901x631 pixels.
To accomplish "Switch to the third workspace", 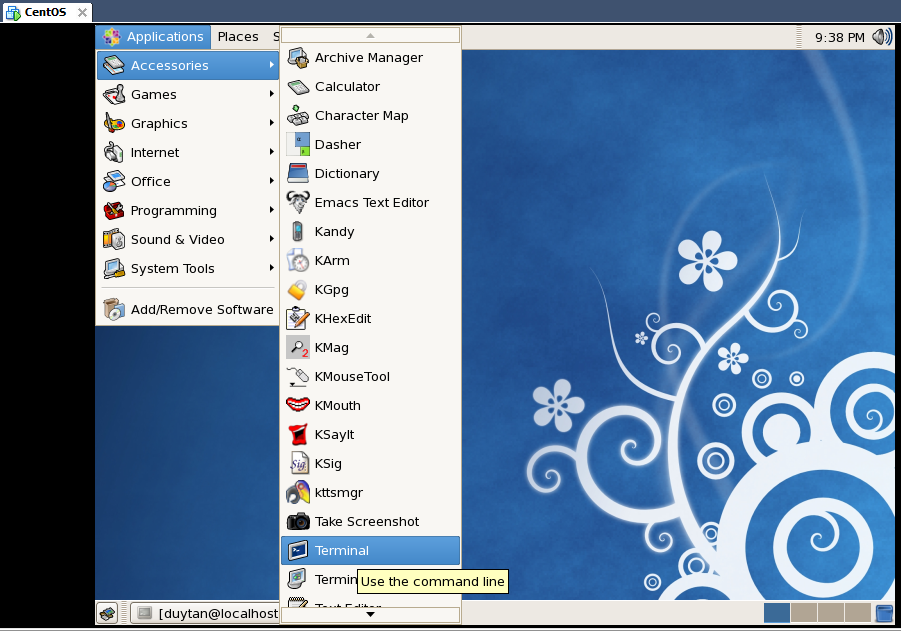I will pyautogui.click(x=830, y=613).
